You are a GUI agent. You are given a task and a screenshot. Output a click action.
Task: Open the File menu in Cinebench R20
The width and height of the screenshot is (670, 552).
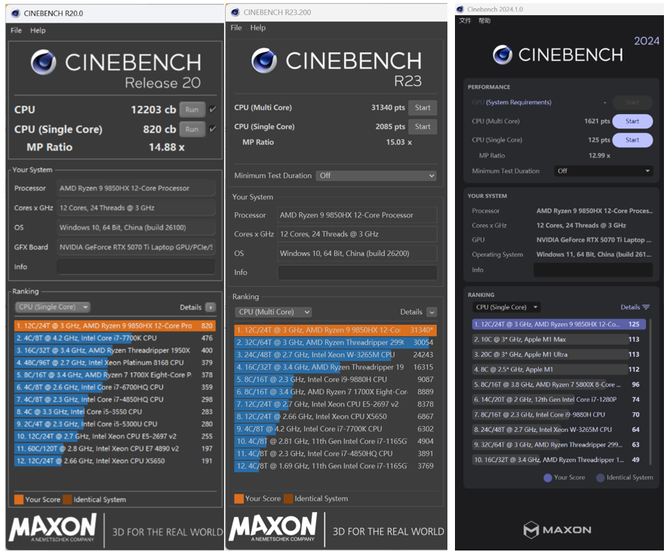(x=16, y=30)
